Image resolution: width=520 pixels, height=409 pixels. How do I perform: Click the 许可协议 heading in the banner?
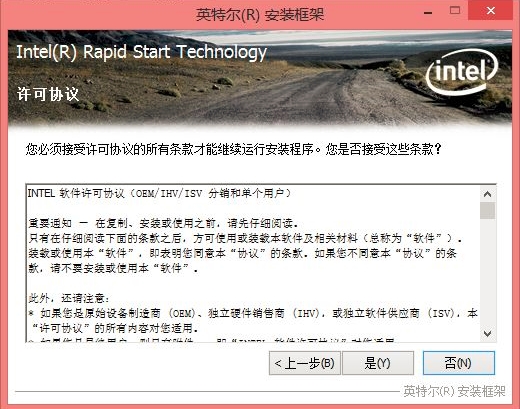(48, 95)
